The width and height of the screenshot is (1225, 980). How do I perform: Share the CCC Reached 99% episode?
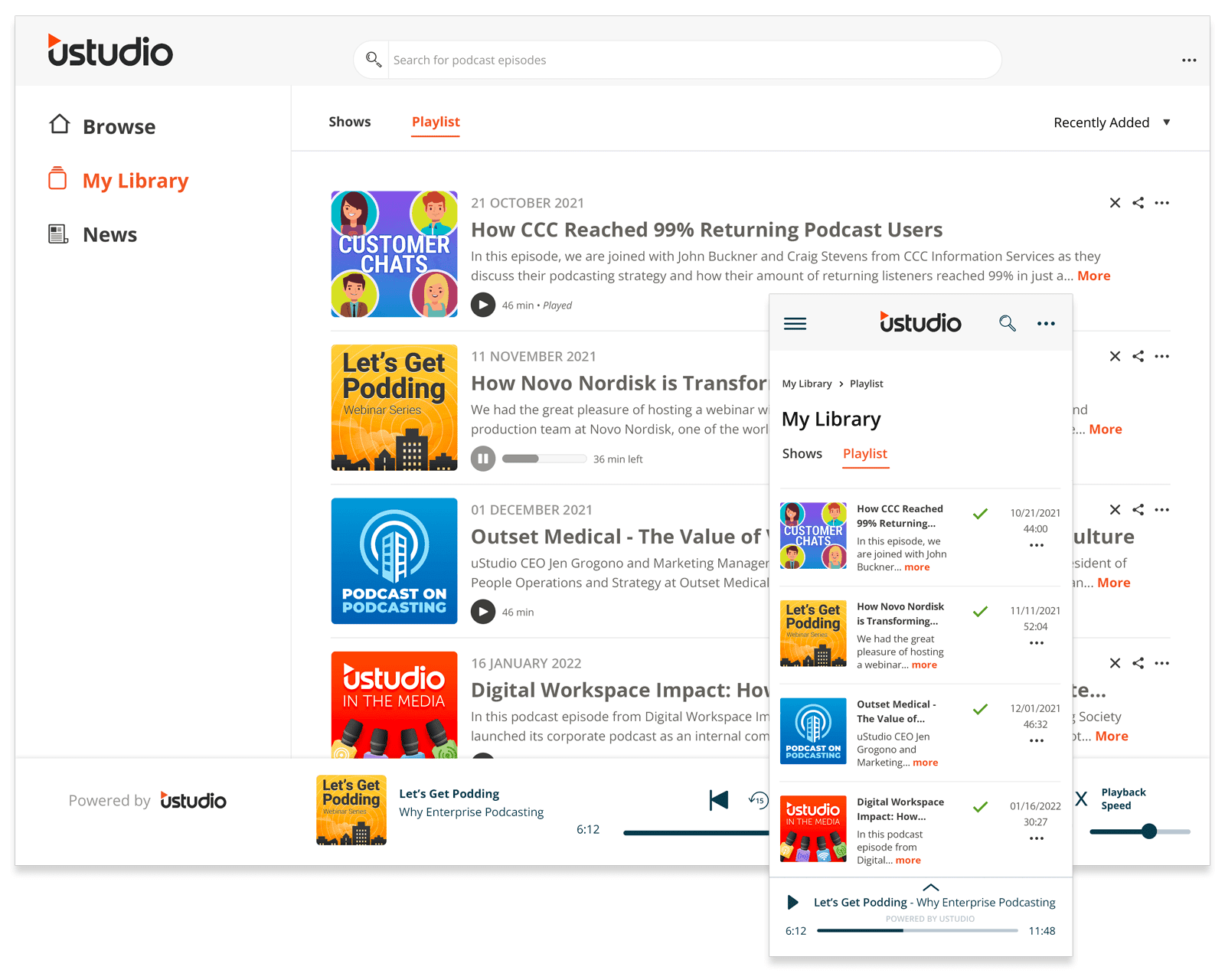point(1138,203)
